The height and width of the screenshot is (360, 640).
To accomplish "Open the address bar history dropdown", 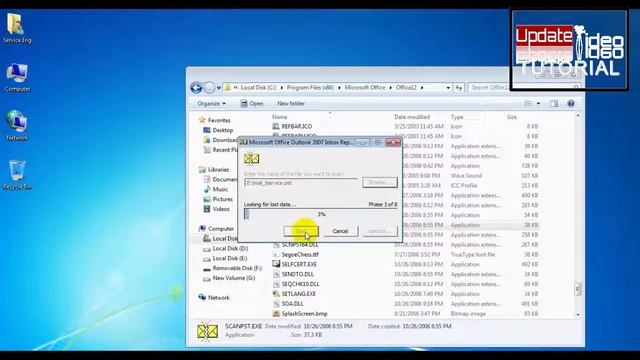I will coord(448,88).
